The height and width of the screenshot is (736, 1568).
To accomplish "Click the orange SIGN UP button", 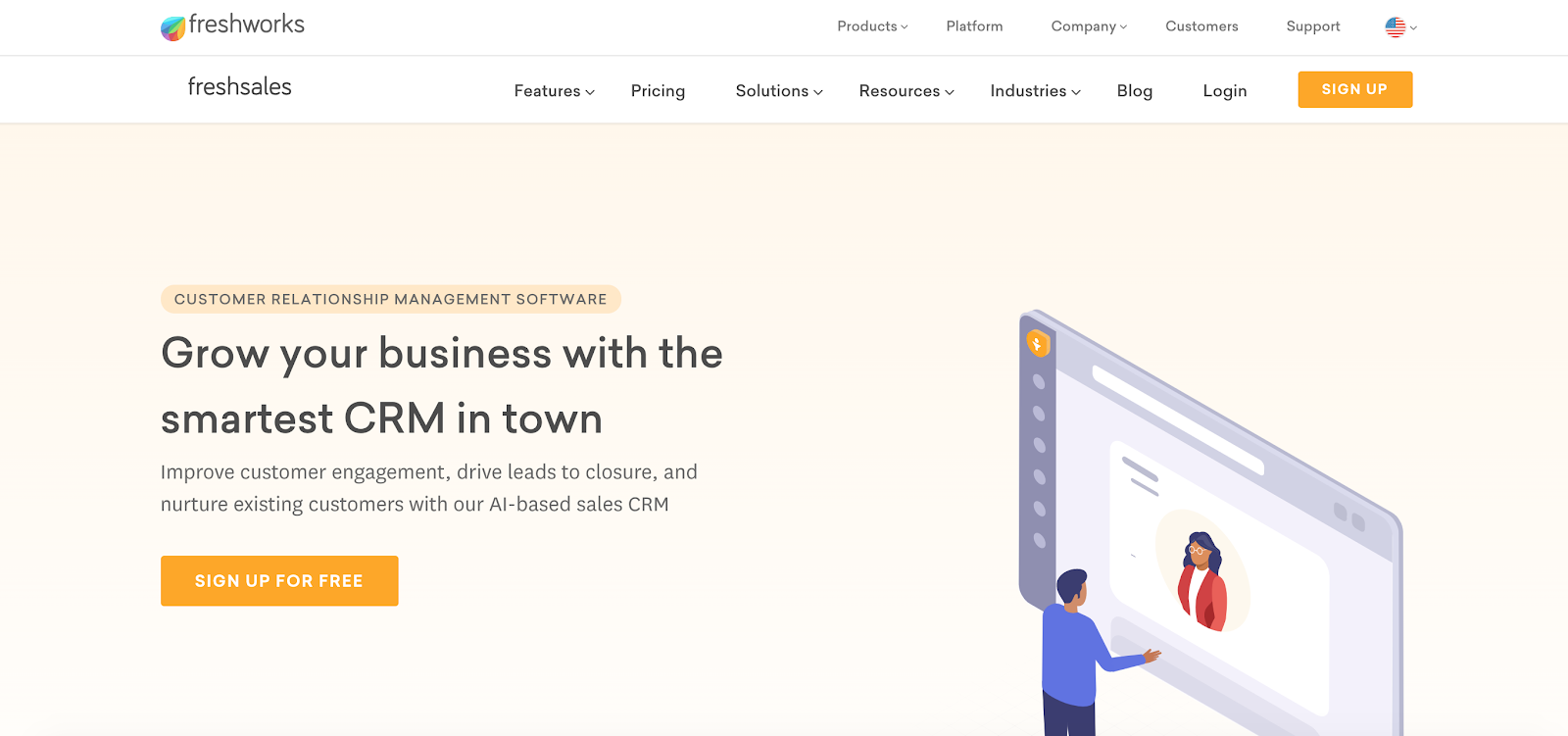I will pos(1354,89).
